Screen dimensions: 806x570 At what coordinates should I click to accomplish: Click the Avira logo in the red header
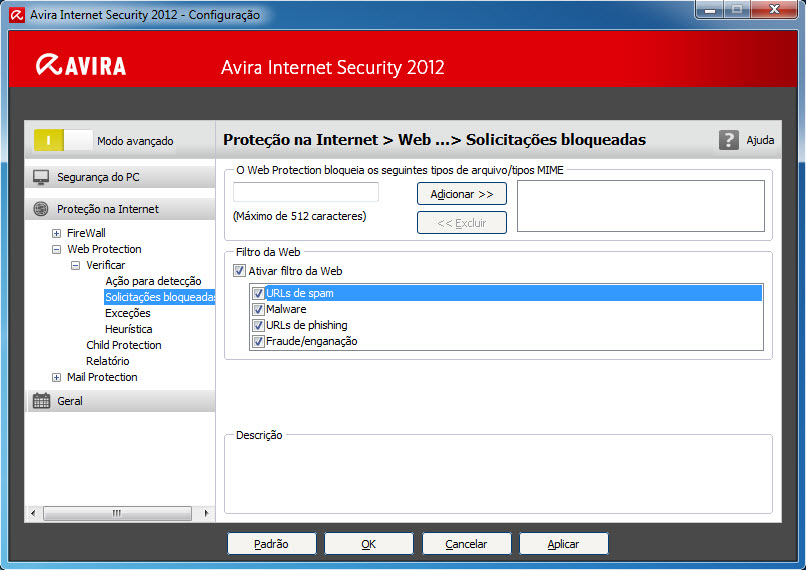click(81, 65)
